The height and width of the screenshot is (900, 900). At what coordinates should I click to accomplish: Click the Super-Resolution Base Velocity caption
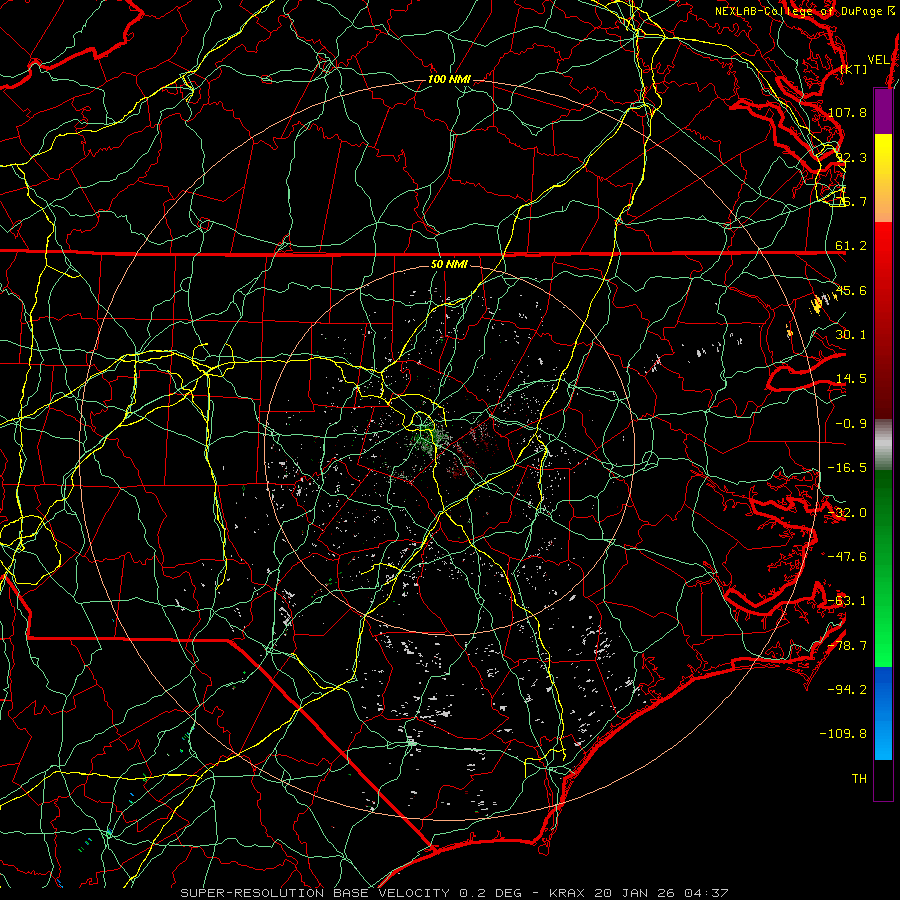455,893
